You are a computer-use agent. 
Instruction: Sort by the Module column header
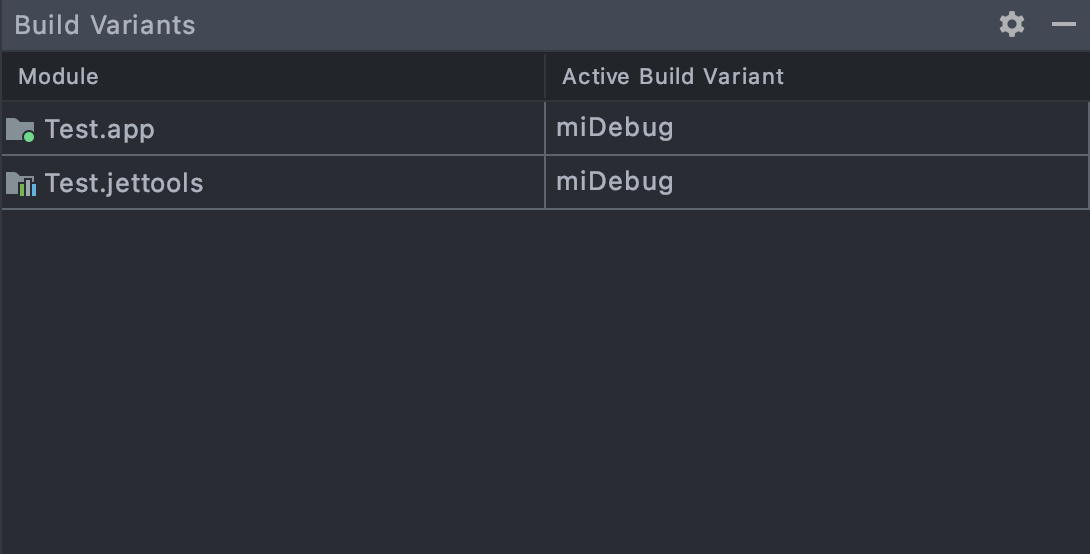tap(58, 77)
